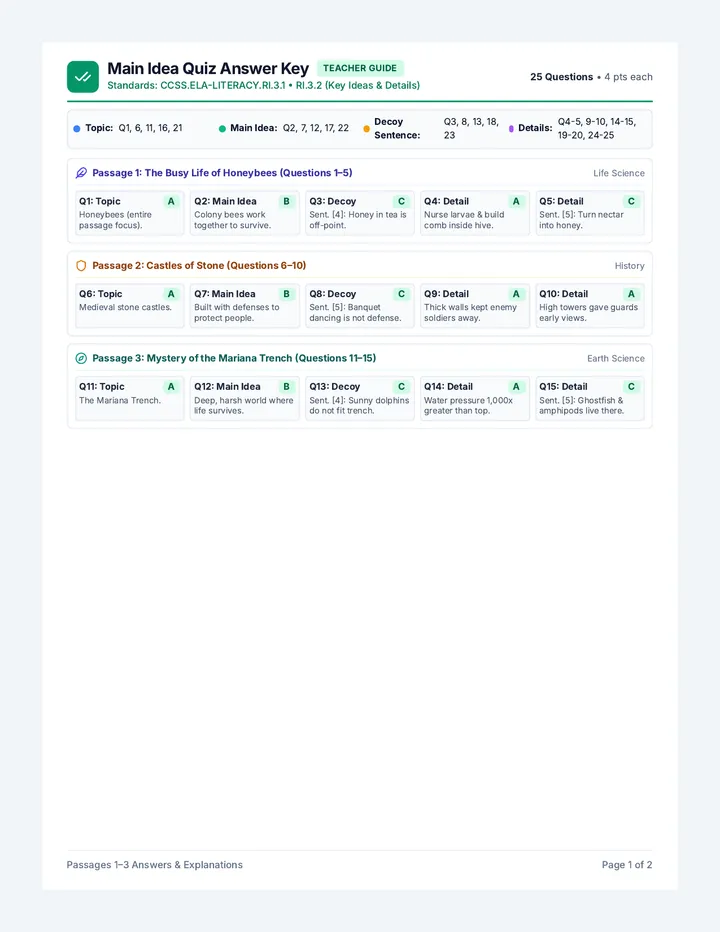The image size is (720, 932).
Task: Click answer badge A on Q10: Detail
Action: click(x=631, y=294)
